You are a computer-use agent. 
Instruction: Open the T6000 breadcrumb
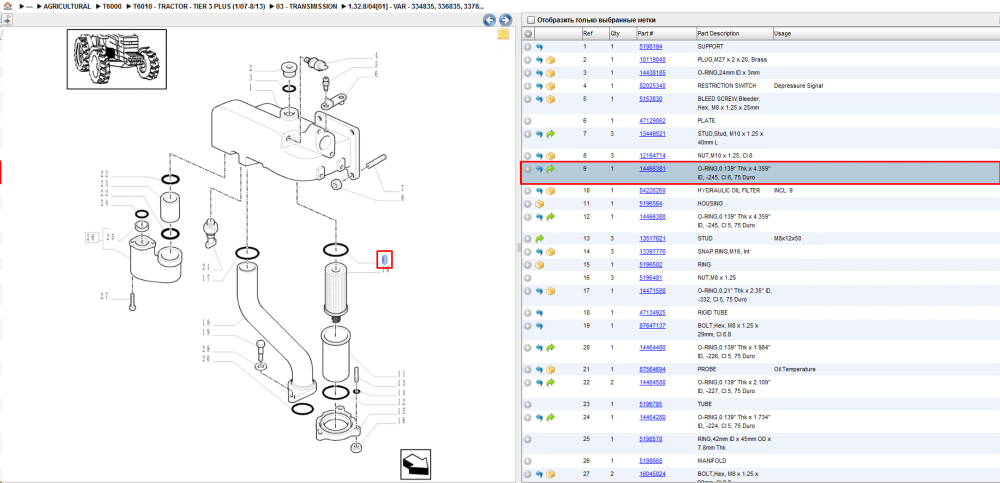[x=112, y=6]
